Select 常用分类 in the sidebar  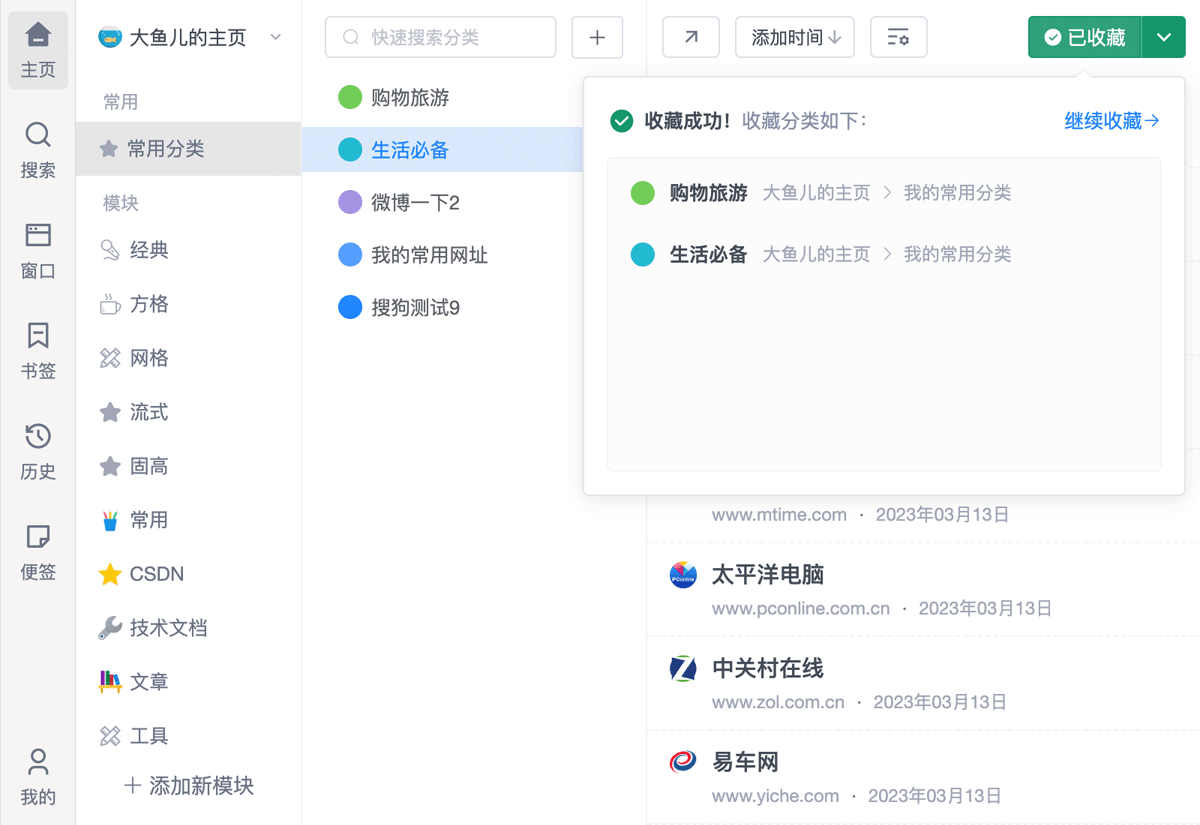pos(188,149)
